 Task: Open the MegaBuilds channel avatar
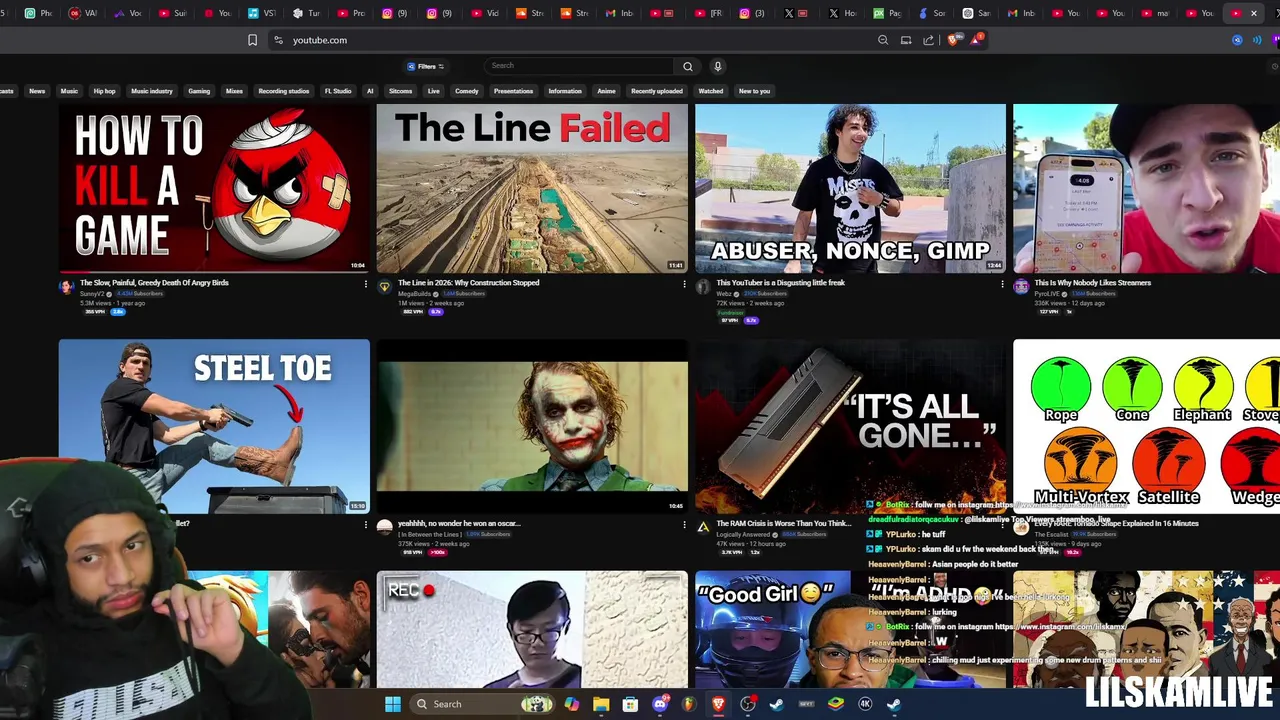pyautogui.click(x=384, y=287)
